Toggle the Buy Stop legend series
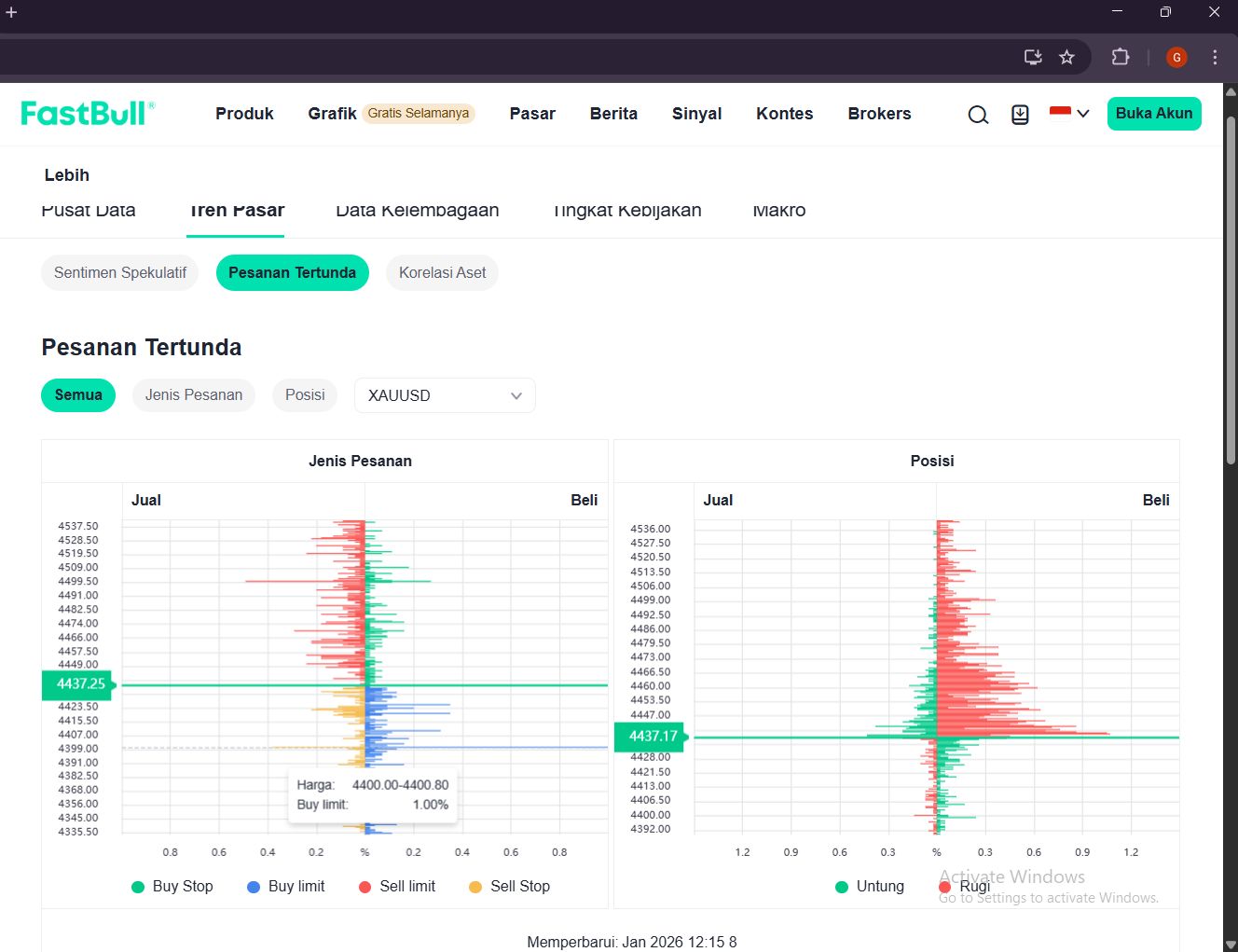This screenshot has height=952, width=1238. pyautogui.click(x=172, y=887)
